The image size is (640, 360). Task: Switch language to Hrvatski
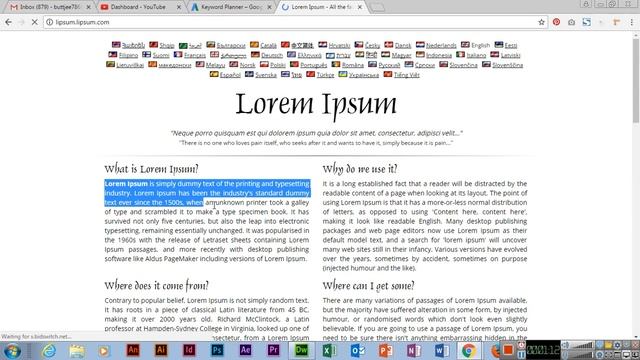(339, 45)
